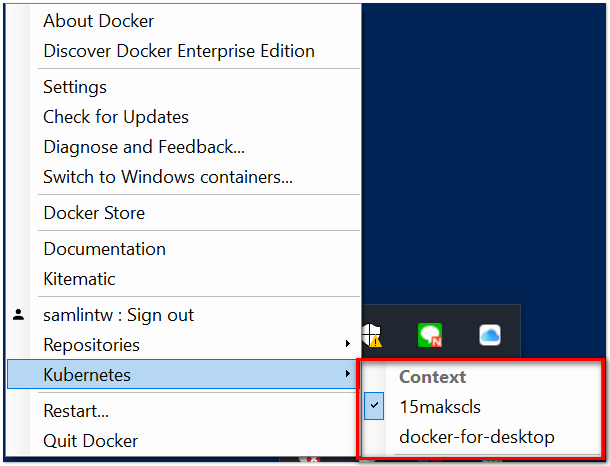Select the highlighted Kubernetes entry

tap(183, 374)
